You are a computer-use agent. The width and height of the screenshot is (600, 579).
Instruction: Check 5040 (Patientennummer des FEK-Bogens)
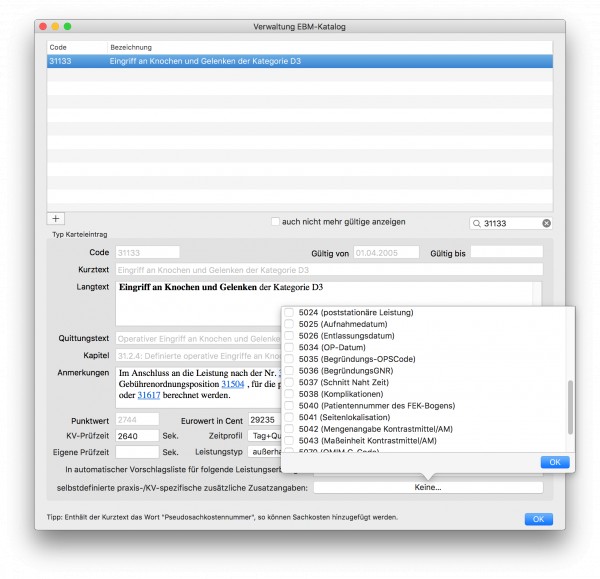289,406
